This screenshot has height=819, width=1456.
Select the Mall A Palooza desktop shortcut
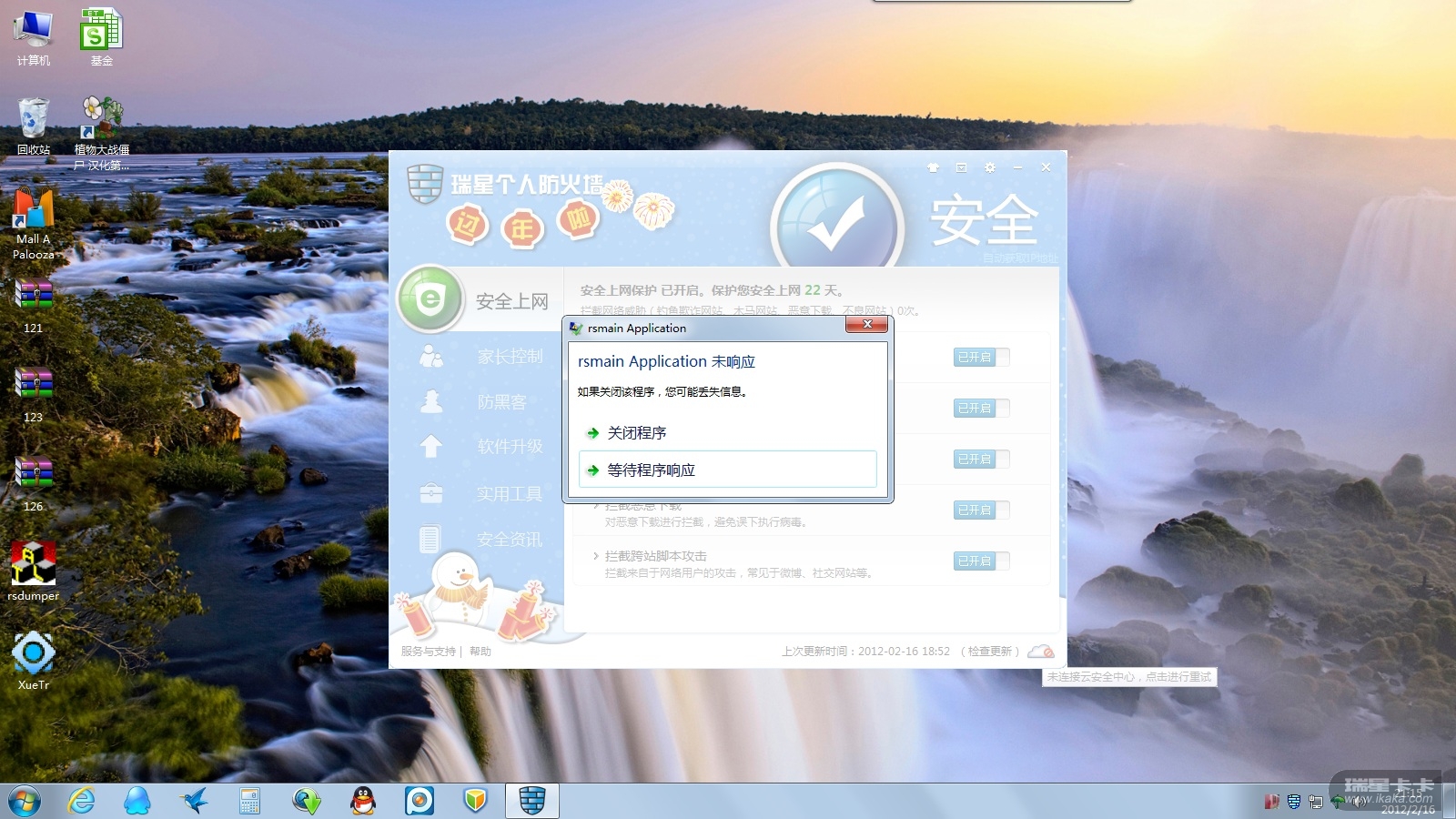pyautogui.click(x=34, y=223)
